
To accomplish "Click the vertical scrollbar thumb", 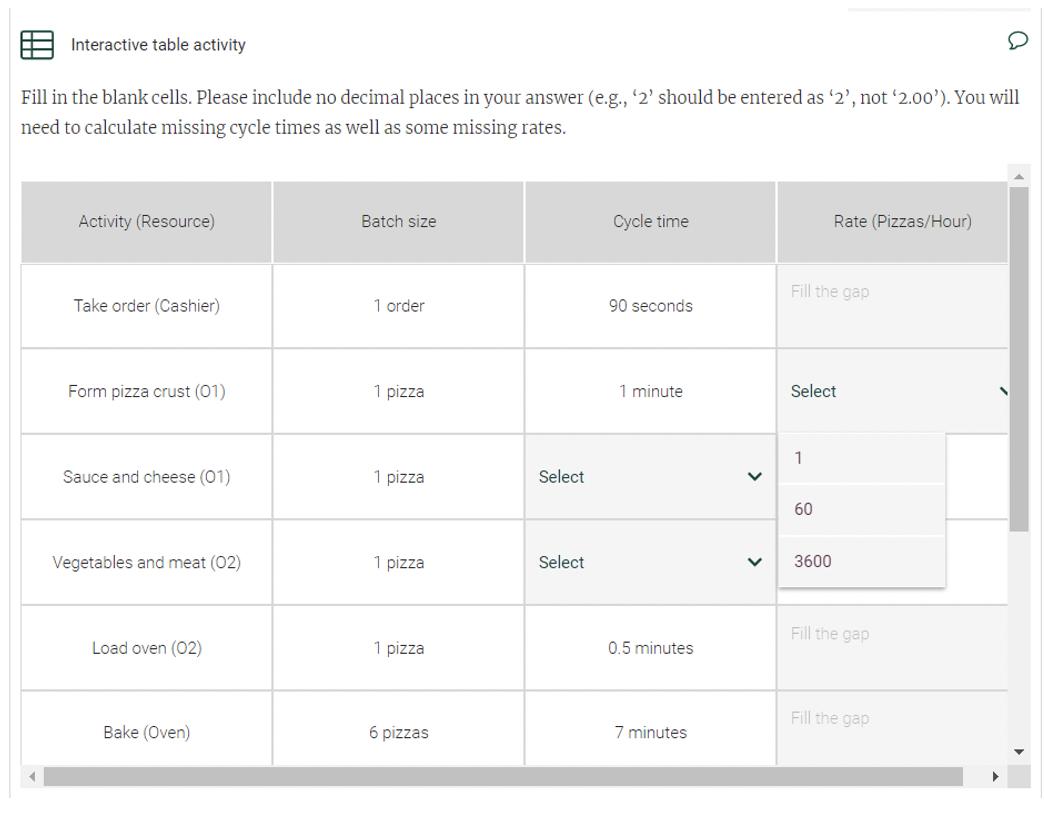I will [x=1019, y=359].
